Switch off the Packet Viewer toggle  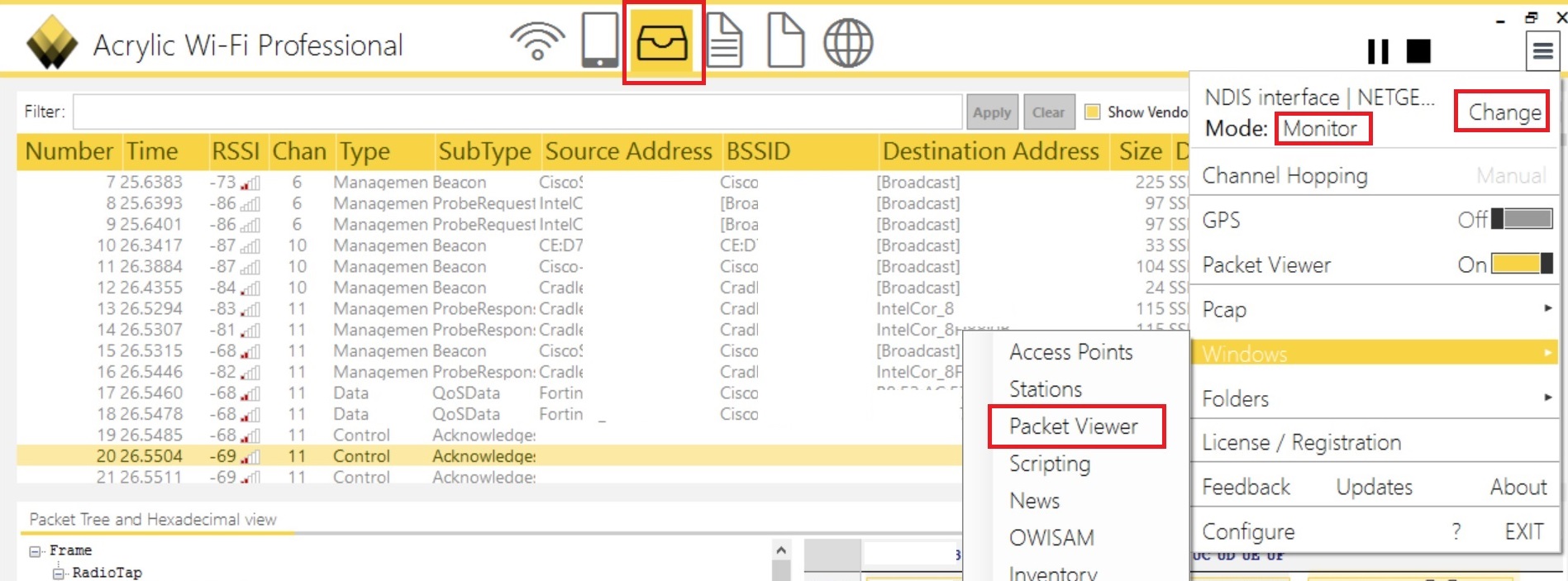click(1521, 264)
